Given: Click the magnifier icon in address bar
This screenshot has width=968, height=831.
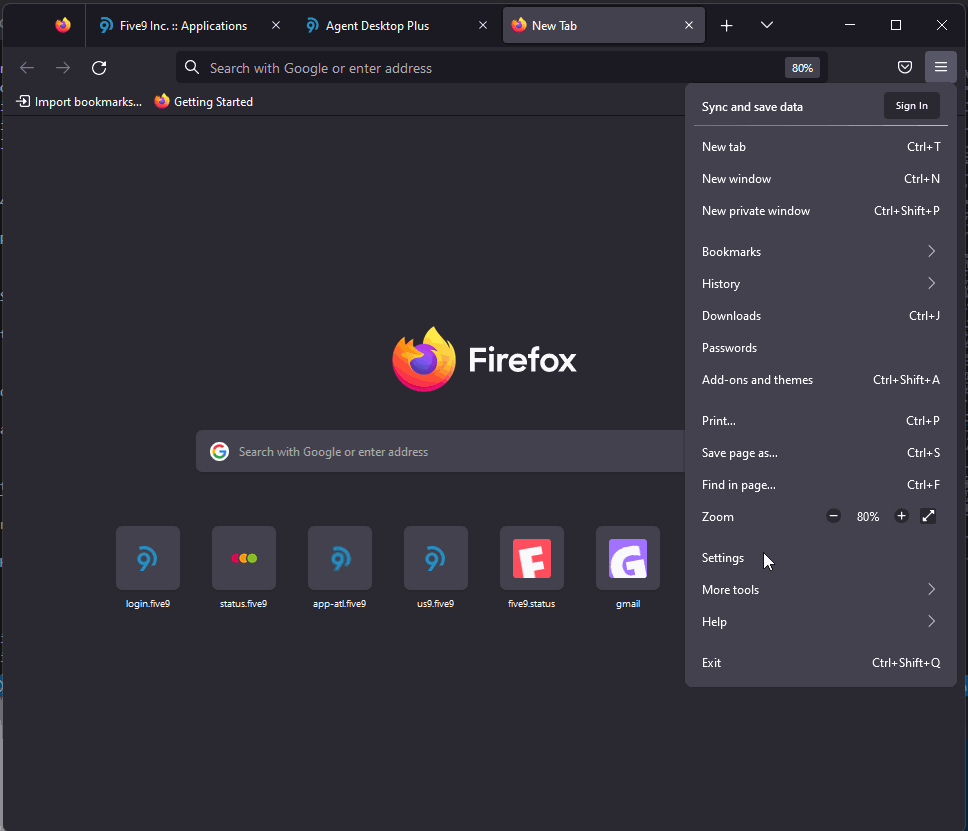Looking at the screenshot, I should 192,67.
